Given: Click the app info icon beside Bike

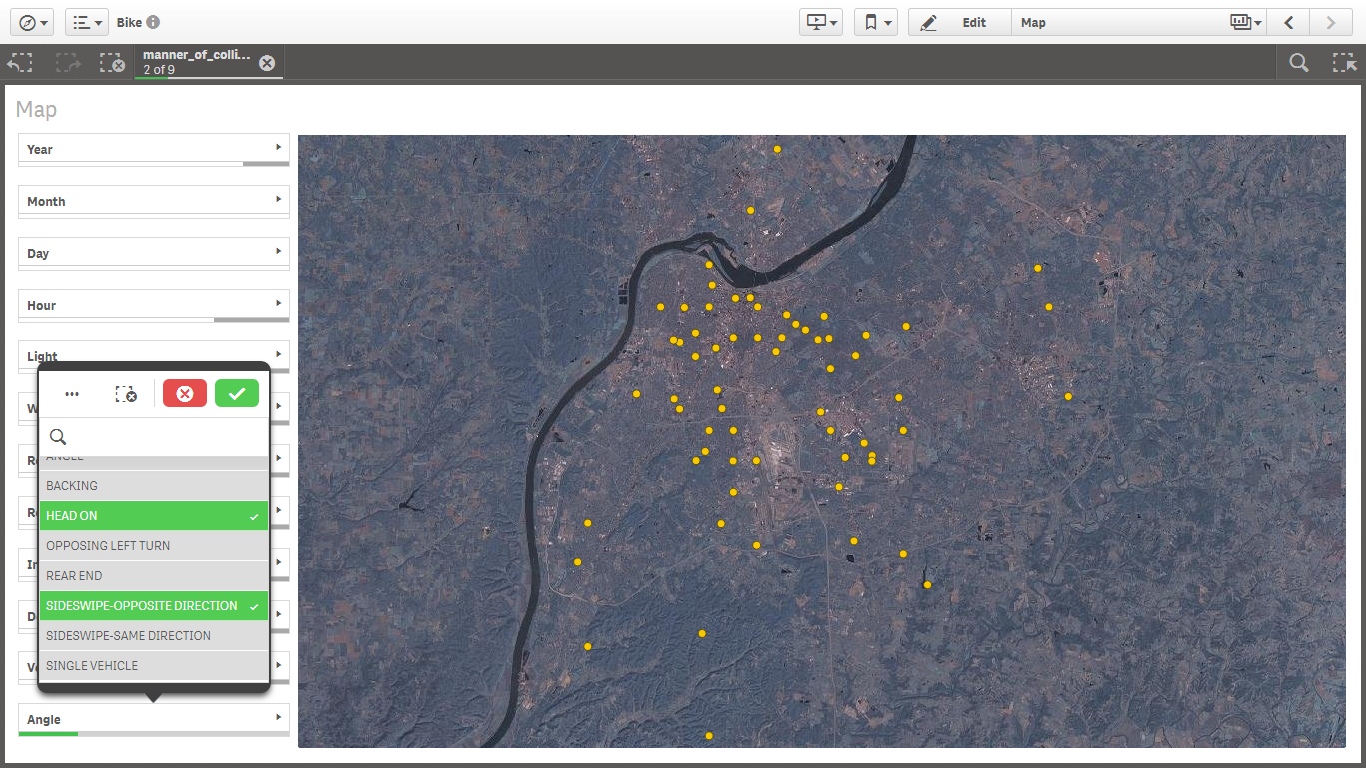Looking at the screenshot, I should pos(153,22).
